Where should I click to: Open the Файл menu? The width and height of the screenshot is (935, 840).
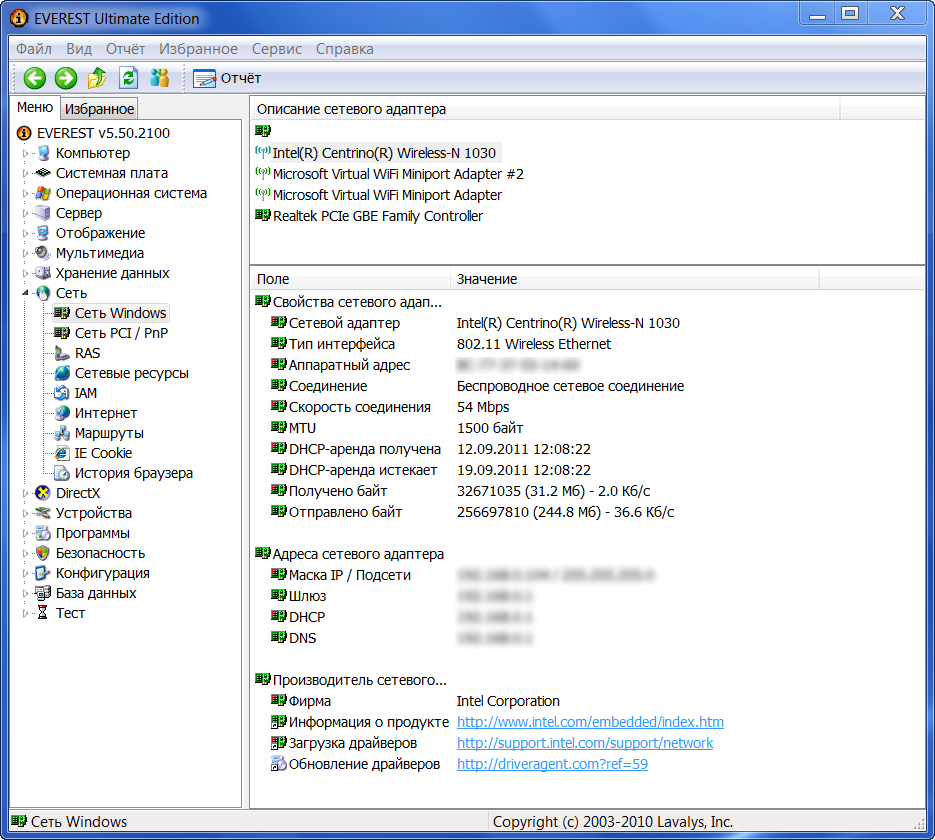pos(34,49)
